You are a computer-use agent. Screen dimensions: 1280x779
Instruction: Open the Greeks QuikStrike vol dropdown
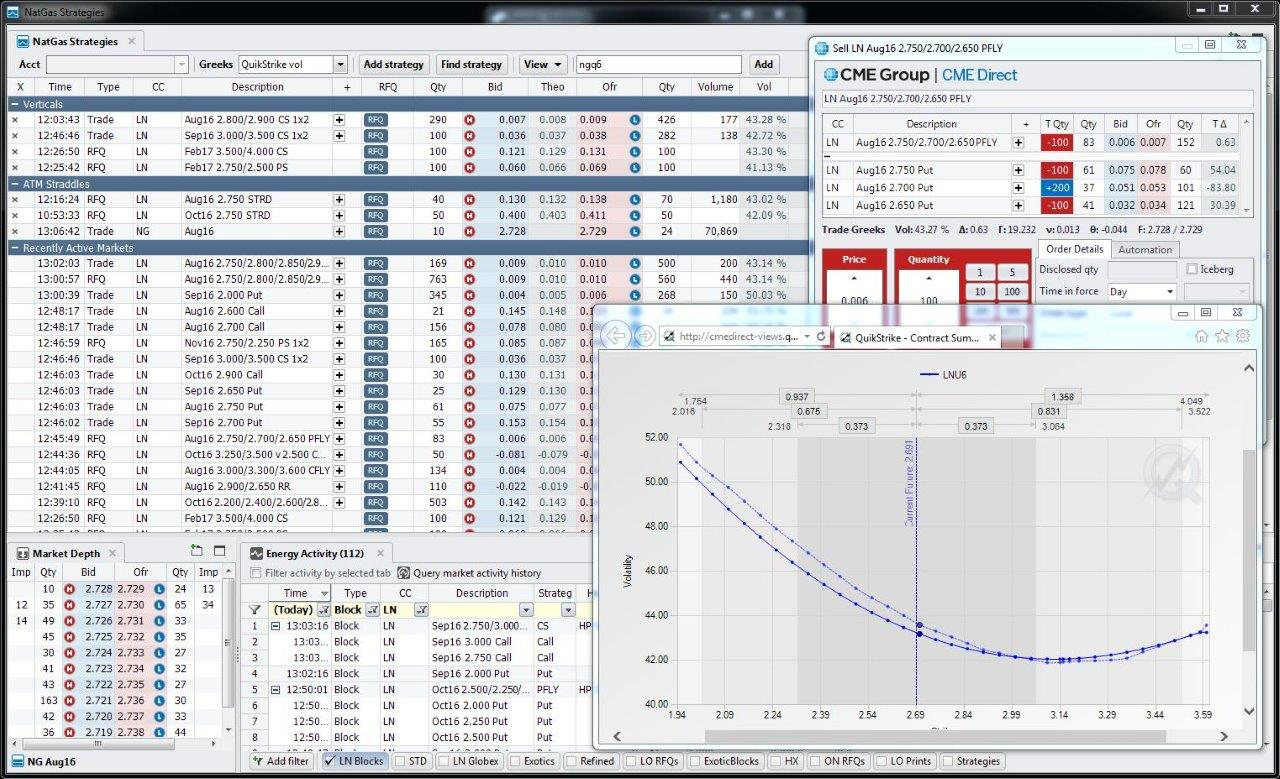click(340, 64)
